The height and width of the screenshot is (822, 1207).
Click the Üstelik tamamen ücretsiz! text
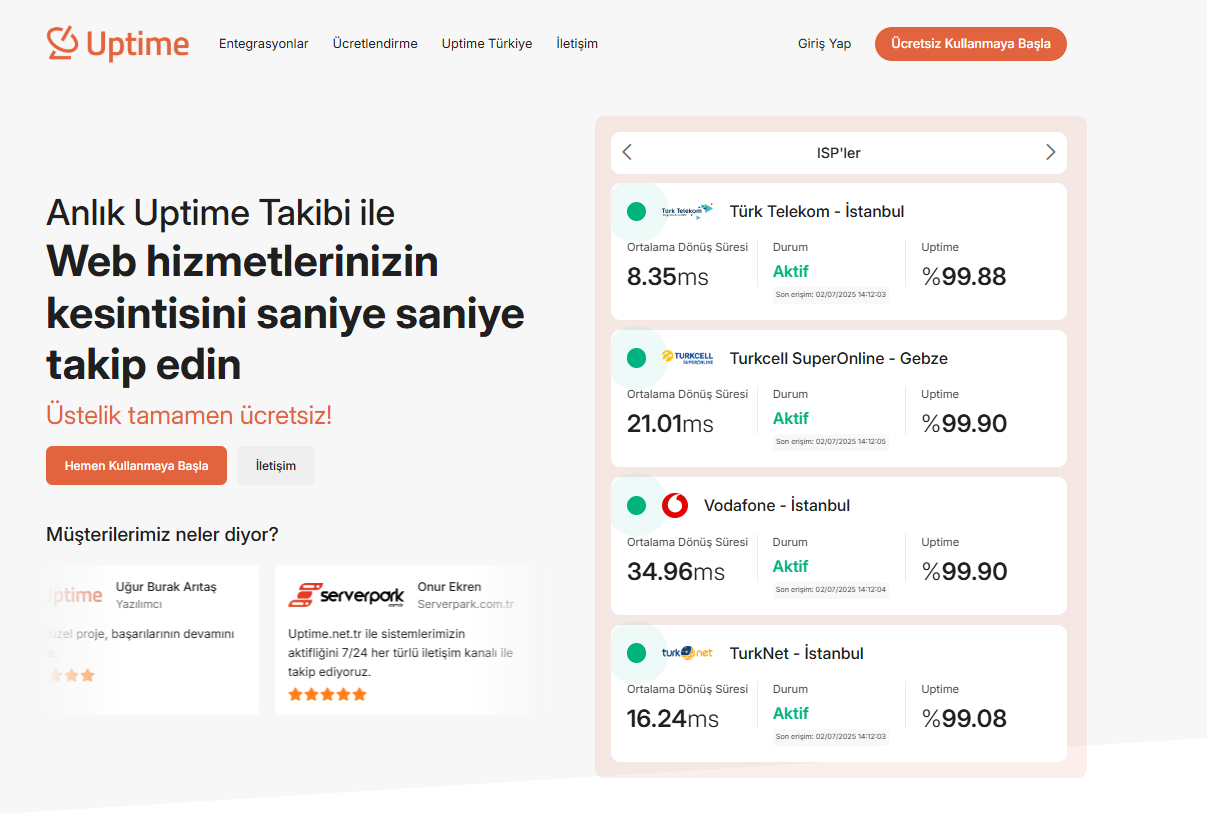[x=189, y=415]
